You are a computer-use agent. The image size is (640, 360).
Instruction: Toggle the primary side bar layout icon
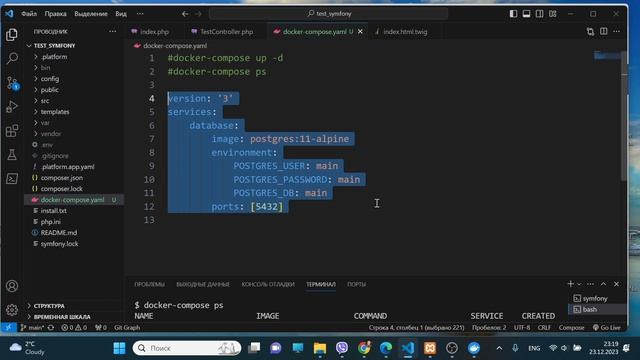[513, 13]
